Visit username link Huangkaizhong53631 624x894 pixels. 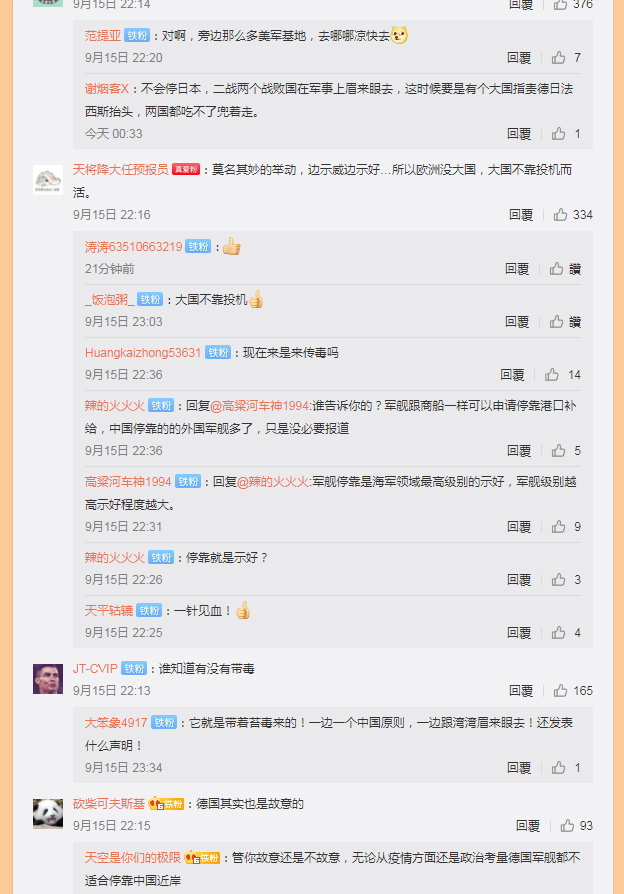coord(143,352)
